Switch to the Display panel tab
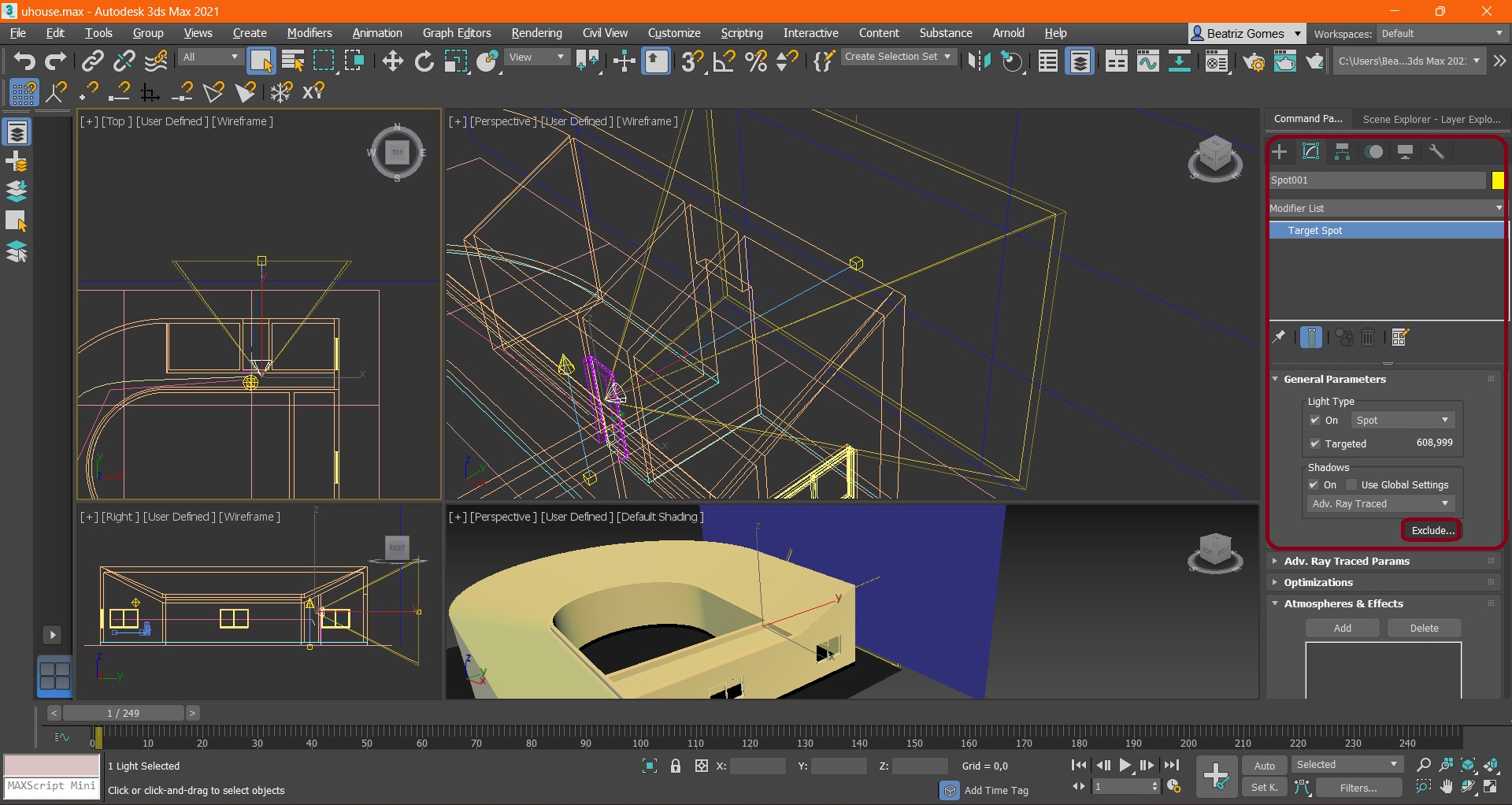This screenshot has height=805, width=1512. pos(1406,151)
